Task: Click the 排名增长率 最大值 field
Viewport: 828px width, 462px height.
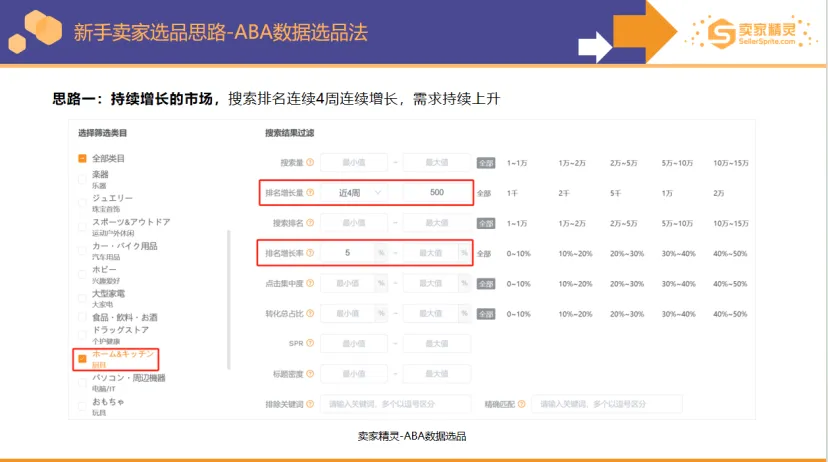Action: pos(430,253)
